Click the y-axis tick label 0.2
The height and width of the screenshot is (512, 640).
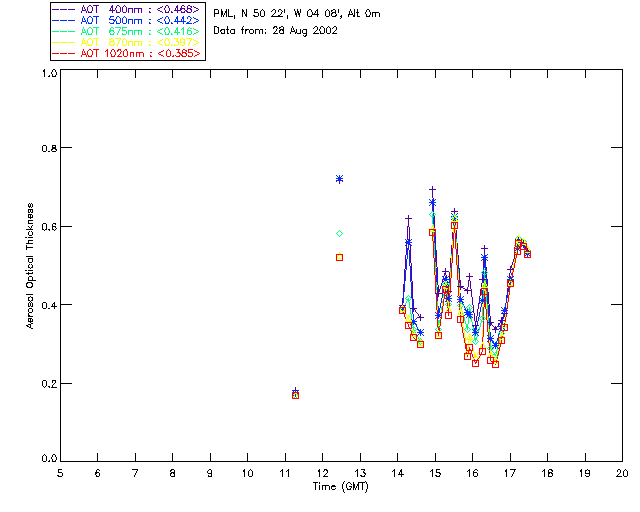(x=49, y=383)
